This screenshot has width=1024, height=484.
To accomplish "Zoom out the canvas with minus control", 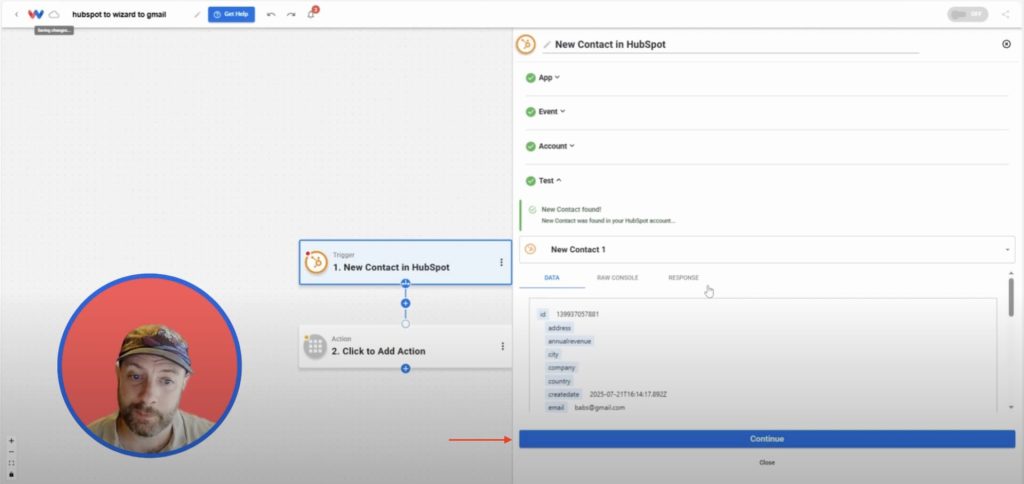I will point(11,452).
